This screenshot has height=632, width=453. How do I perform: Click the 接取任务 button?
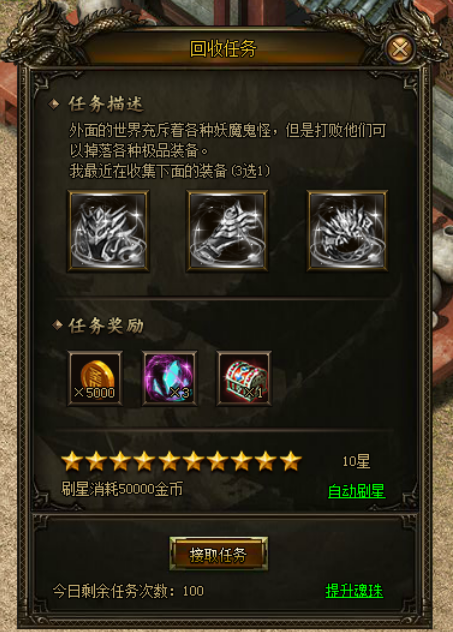pyautogui.click(x=218, y=555)
